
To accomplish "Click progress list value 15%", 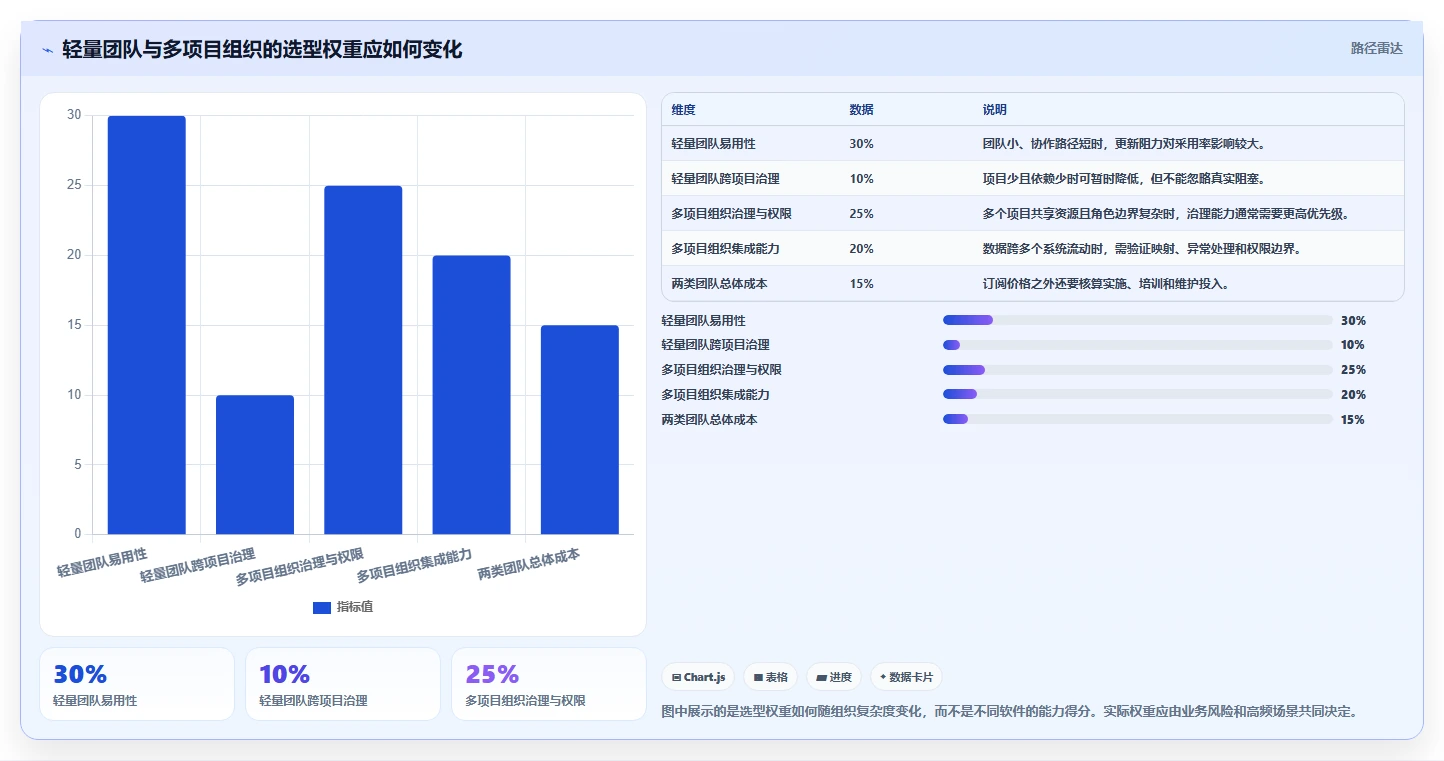I will tap(1353, 420).
